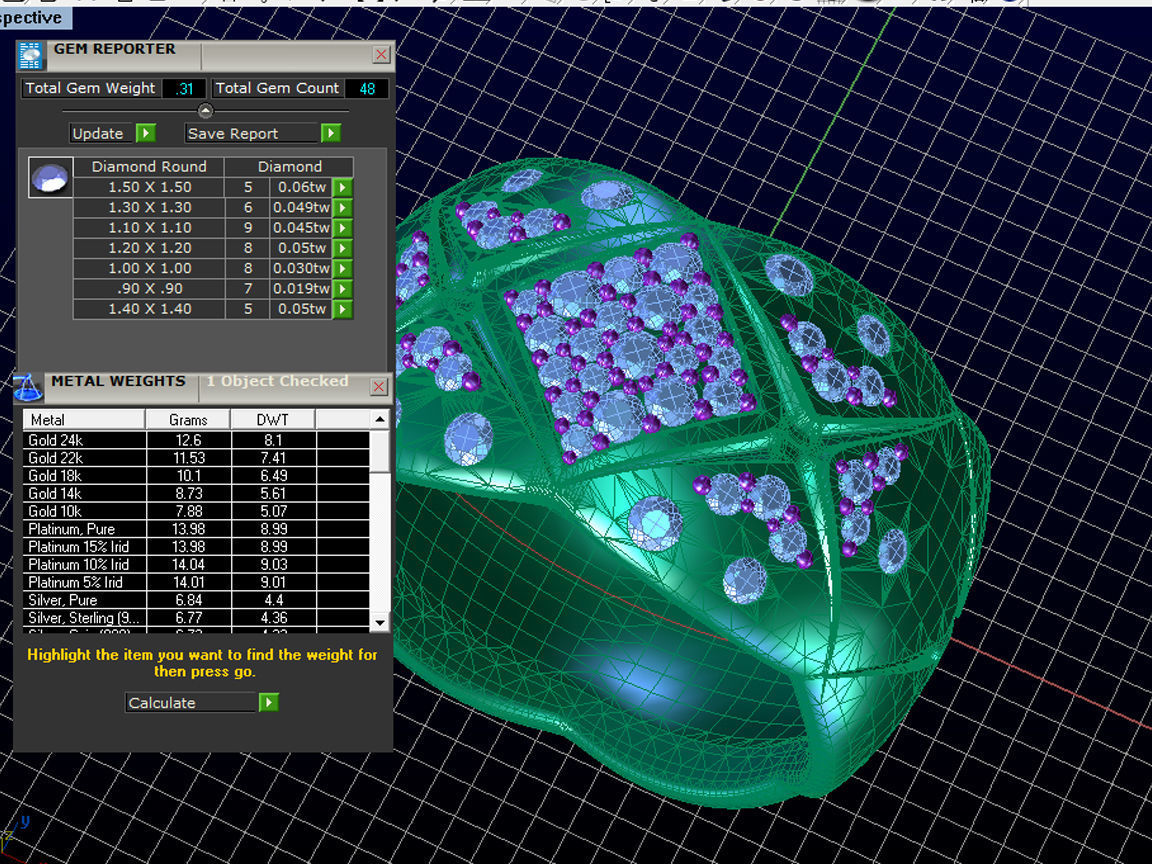This screenshot has height=864, width=1152.
Task: Select the Platinum, Pure row
Action: 196,529
